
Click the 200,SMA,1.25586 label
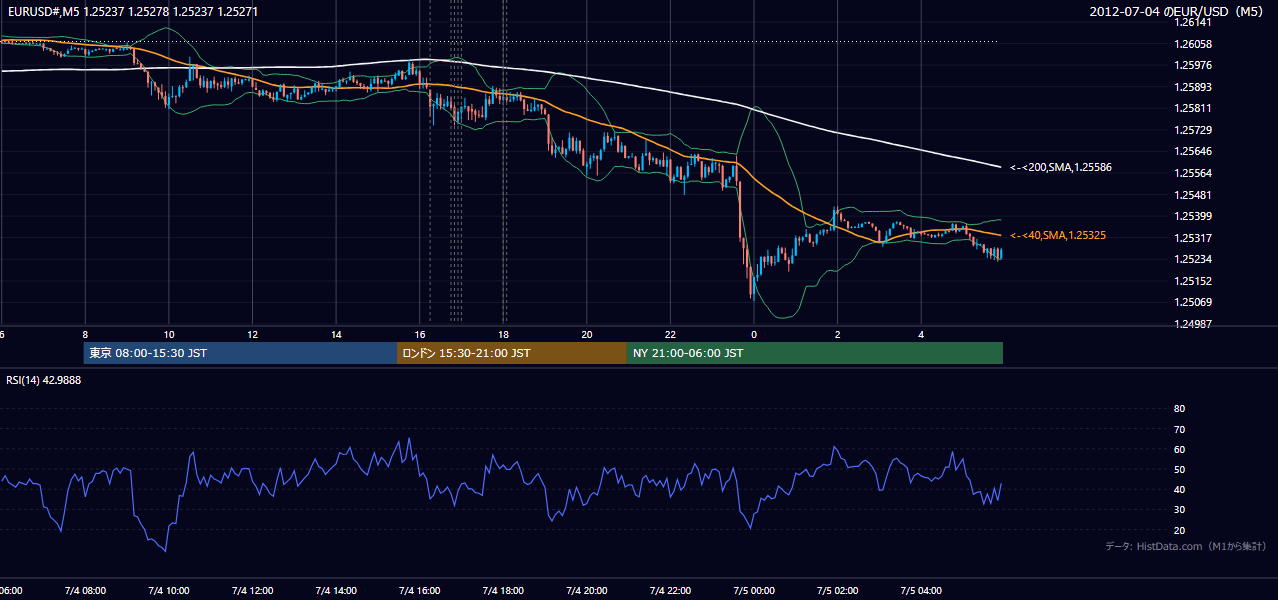pyautogui.click(x=1061, y=167)
